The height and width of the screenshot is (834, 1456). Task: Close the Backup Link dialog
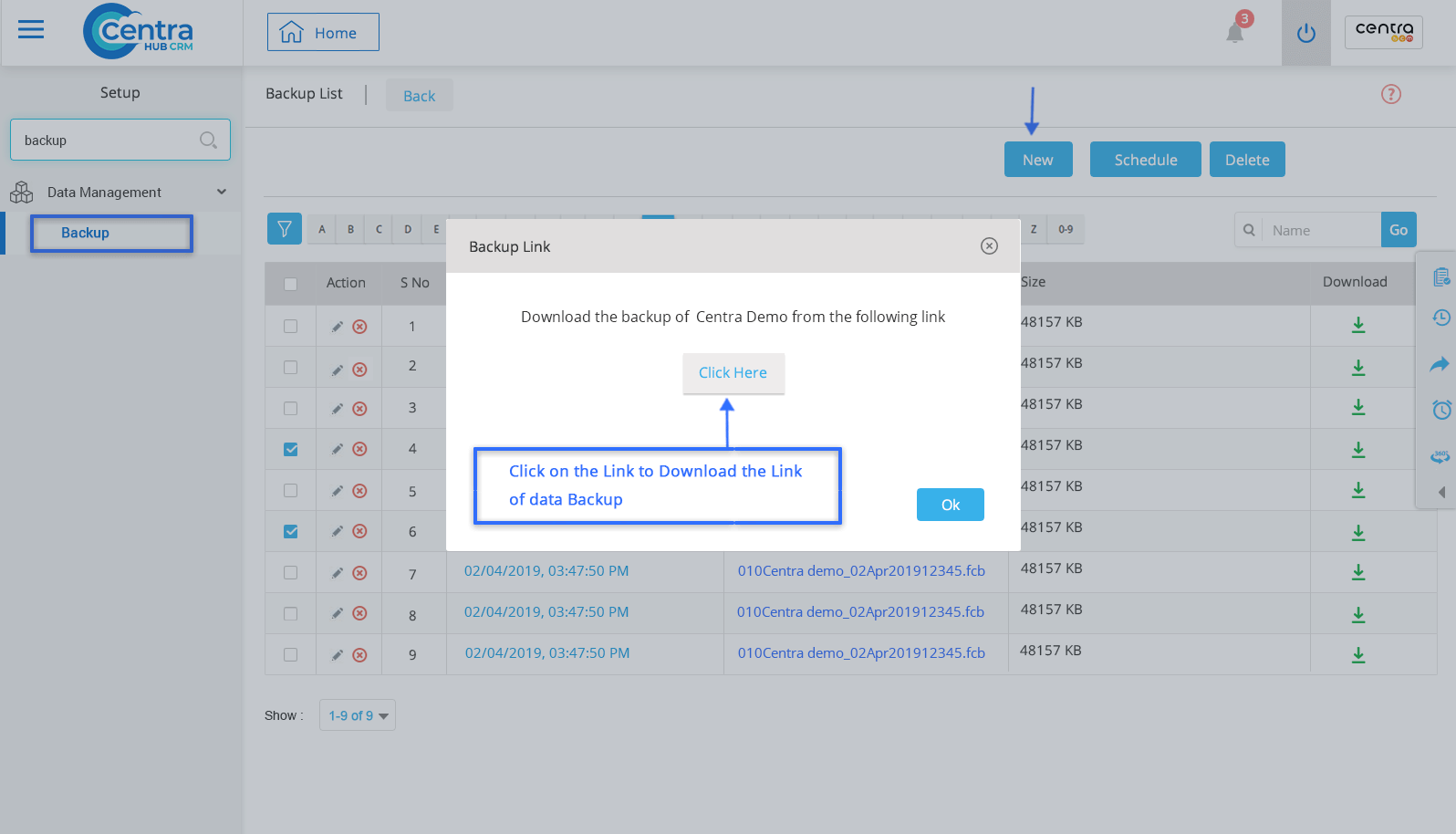[989, 246]
